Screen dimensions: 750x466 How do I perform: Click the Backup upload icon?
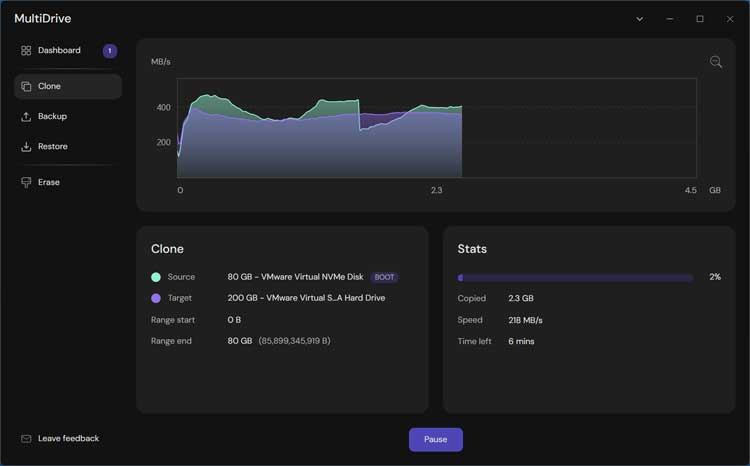pos(26,117)
